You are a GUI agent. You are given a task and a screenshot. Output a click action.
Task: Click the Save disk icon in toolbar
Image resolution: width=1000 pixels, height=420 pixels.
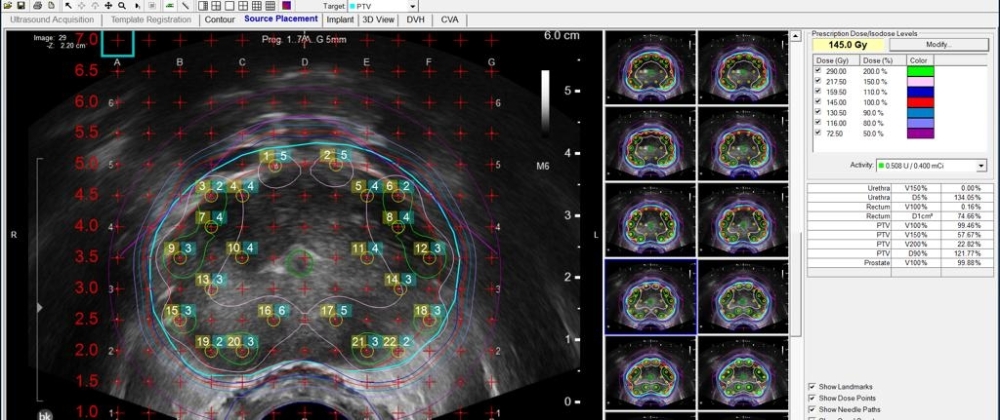pos(22,5)
